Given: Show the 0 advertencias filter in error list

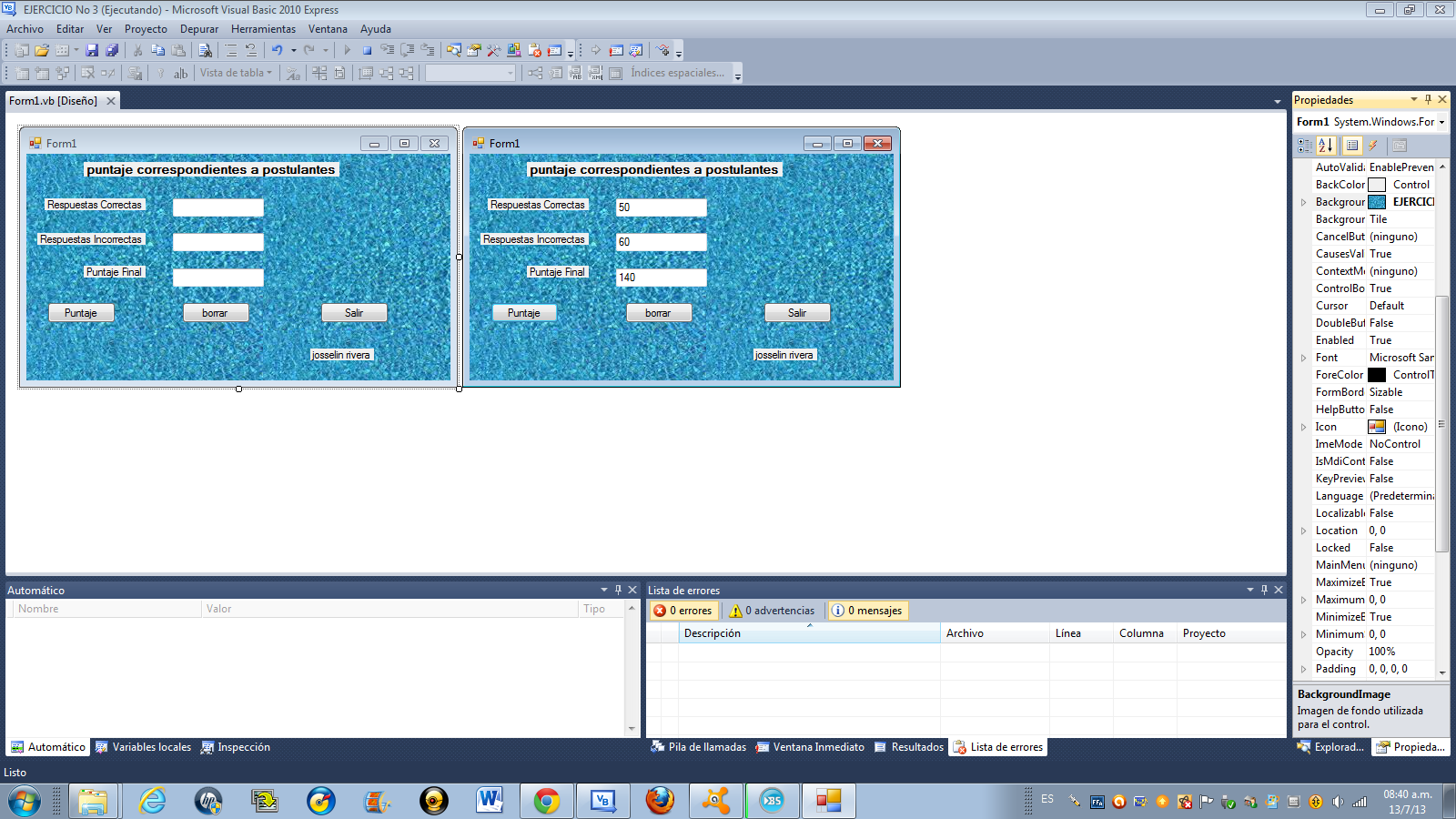Looking at the screenshot, I should pyautogui.click(x=772, y=610).
